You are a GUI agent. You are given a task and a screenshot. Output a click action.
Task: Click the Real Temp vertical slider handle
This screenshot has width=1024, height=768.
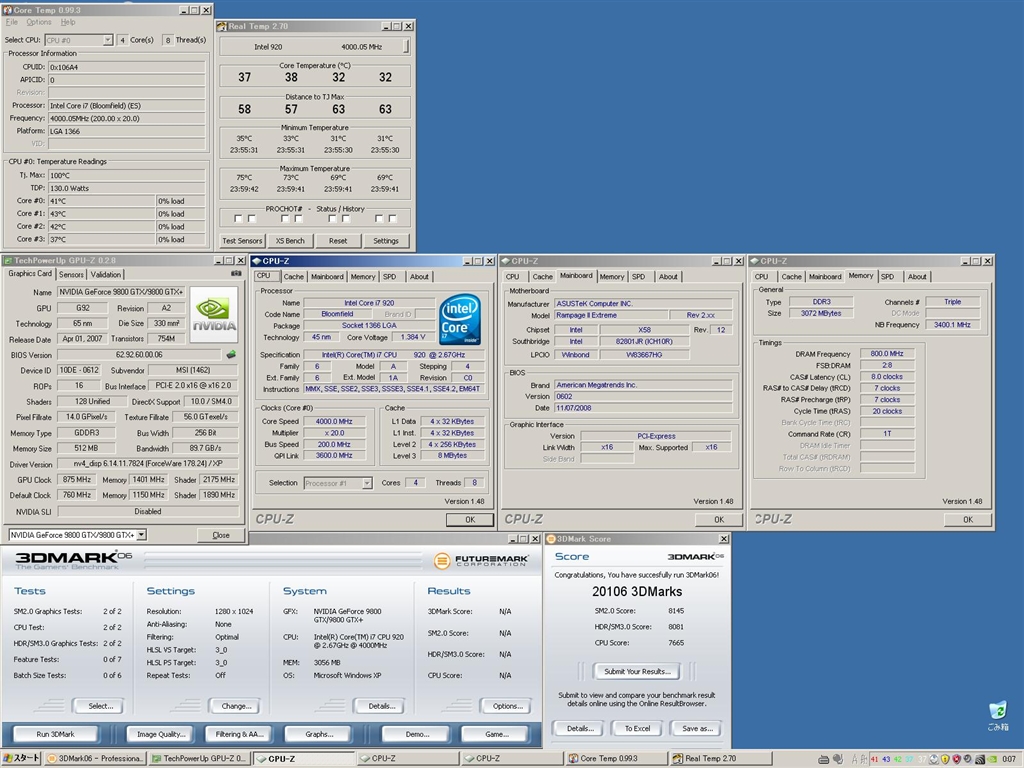pos(406,46)
